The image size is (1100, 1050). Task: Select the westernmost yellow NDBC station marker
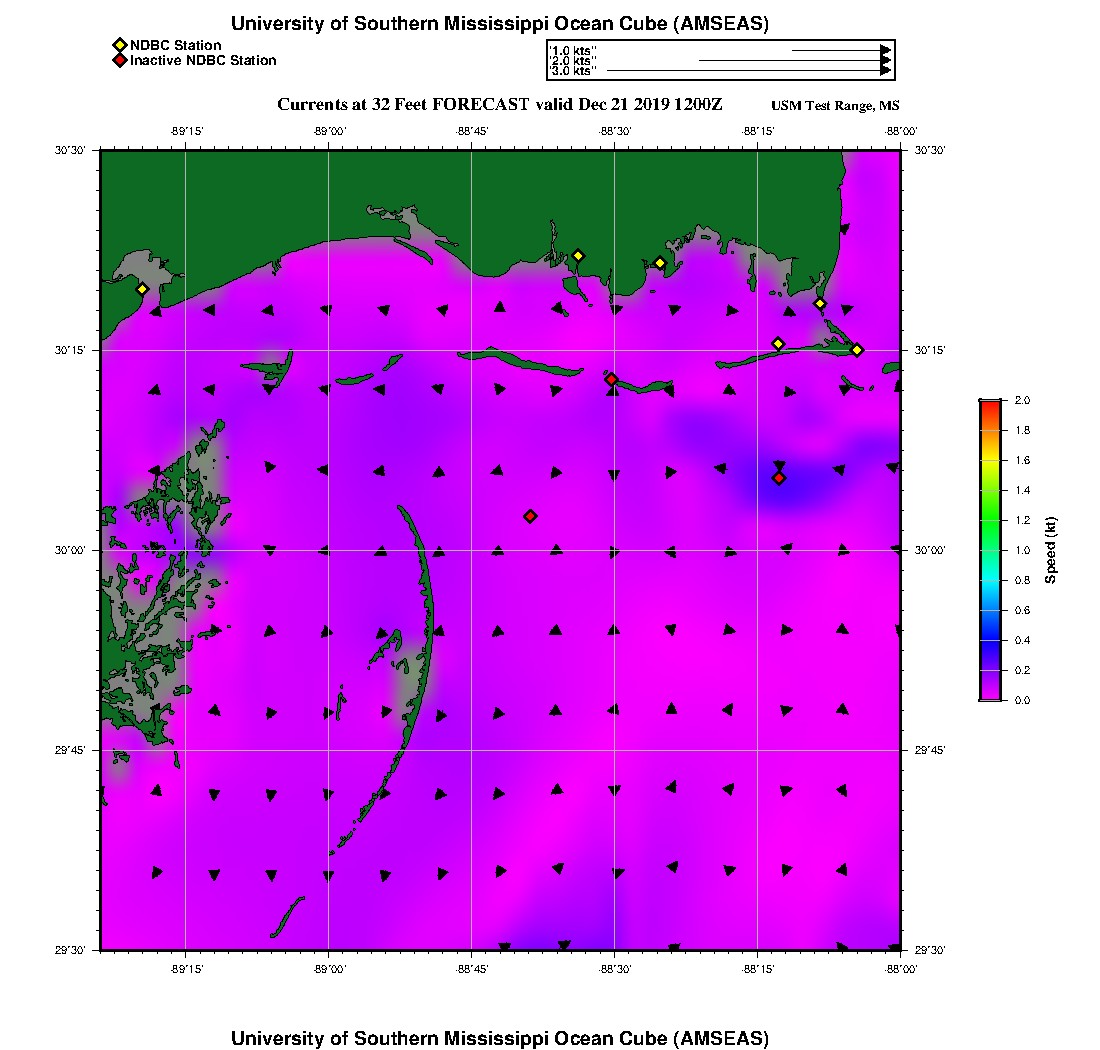click(143, 289)
